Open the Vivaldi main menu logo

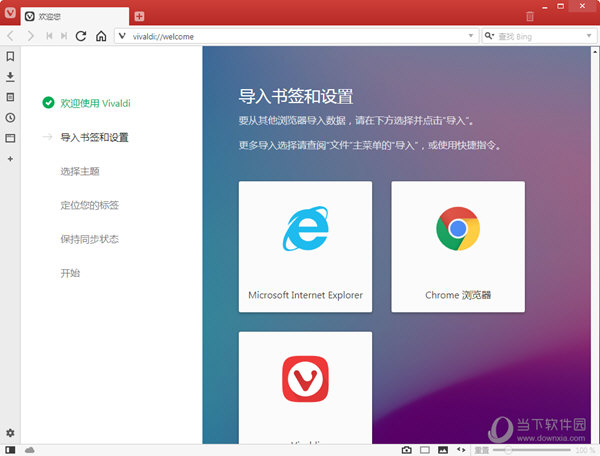(10, 13)
